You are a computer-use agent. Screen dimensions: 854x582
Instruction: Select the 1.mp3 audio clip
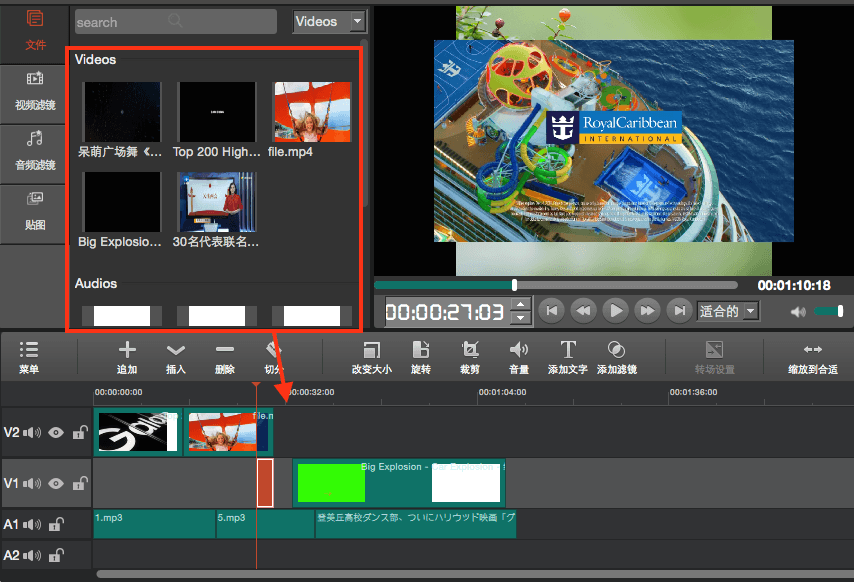154,524
